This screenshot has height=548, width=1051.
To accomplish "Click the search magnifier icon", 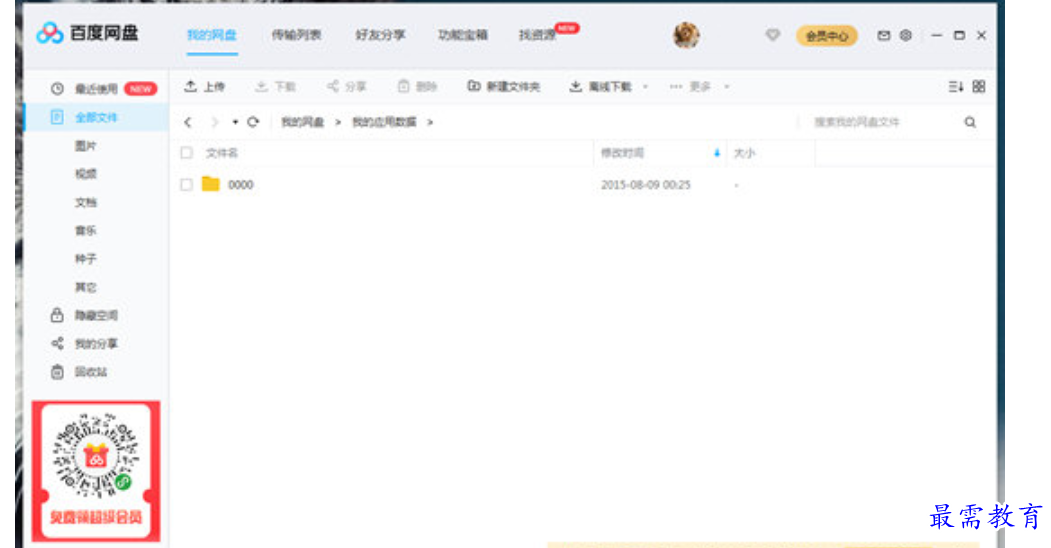I will tap(970, 122).
